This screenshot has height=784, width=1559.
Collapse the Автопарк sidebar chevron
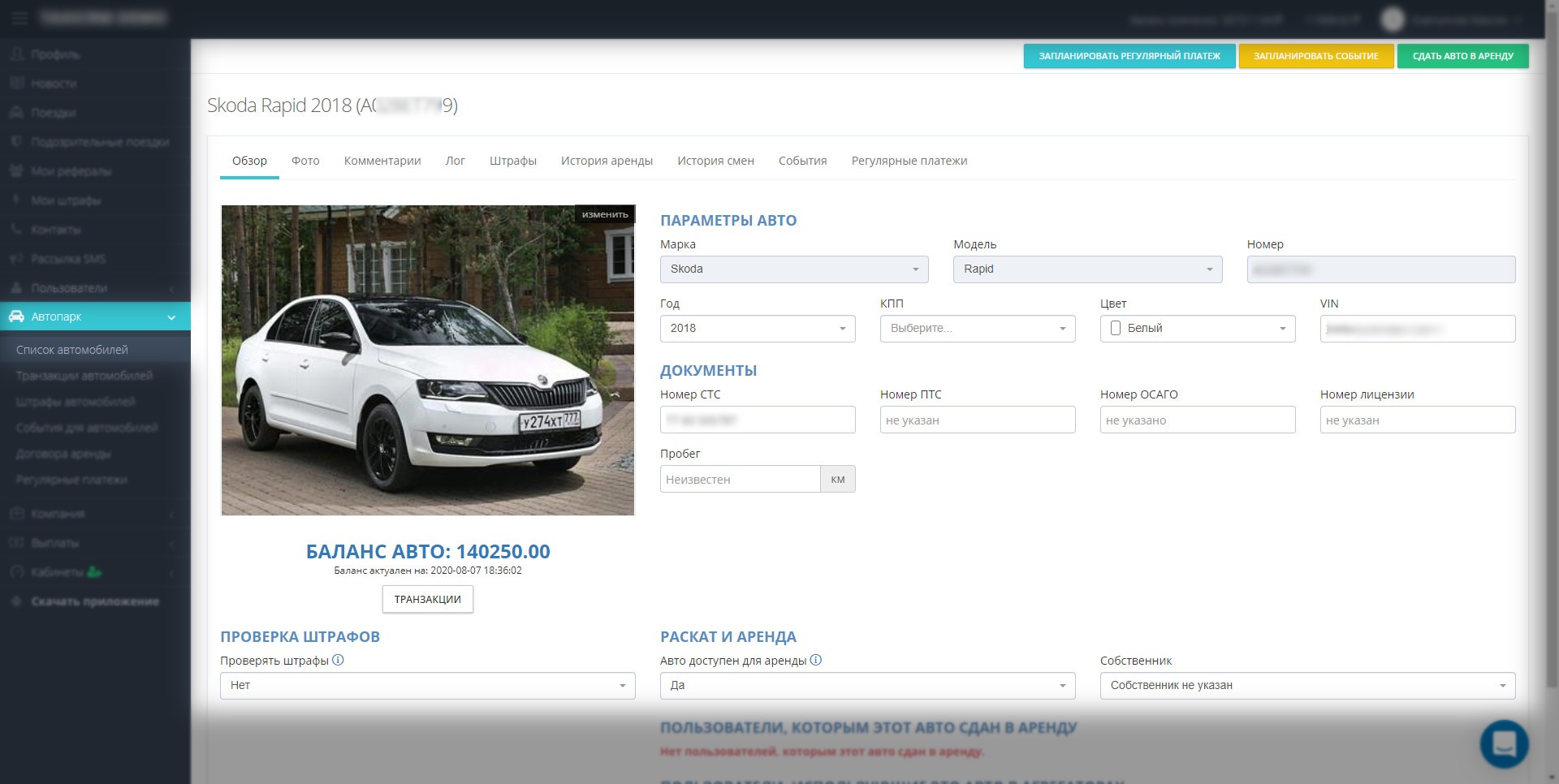click(x=171, y=317)
